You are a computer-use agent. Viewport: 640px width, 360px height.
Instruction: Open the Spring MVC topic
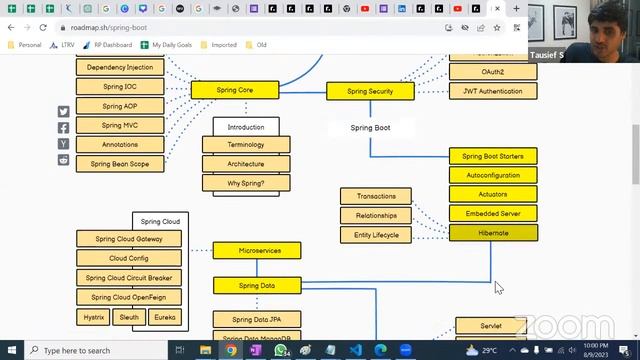tap(120, 125)
